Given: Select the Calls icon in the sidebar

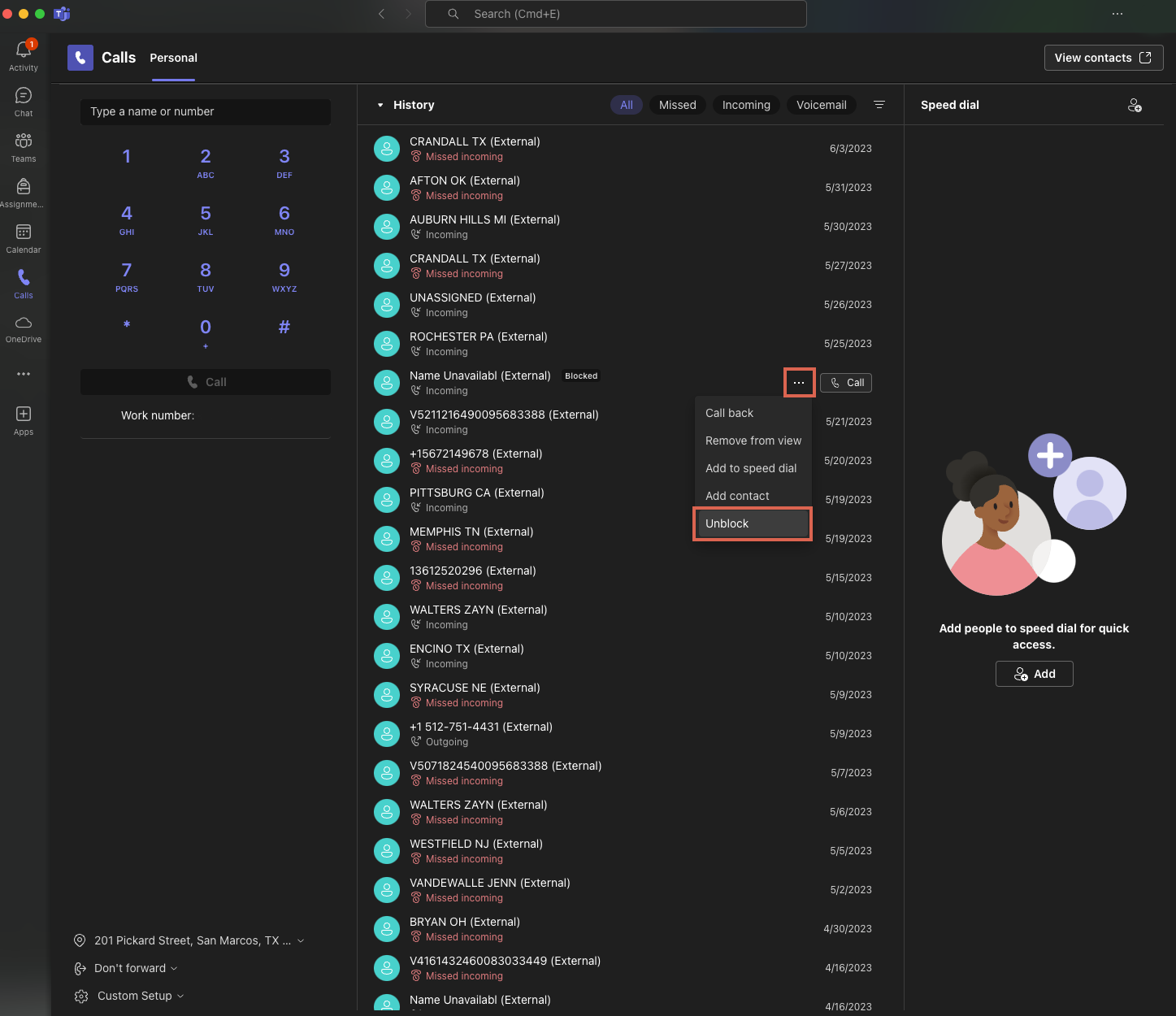Looking at the screenshot, I should tap(24, 284).
